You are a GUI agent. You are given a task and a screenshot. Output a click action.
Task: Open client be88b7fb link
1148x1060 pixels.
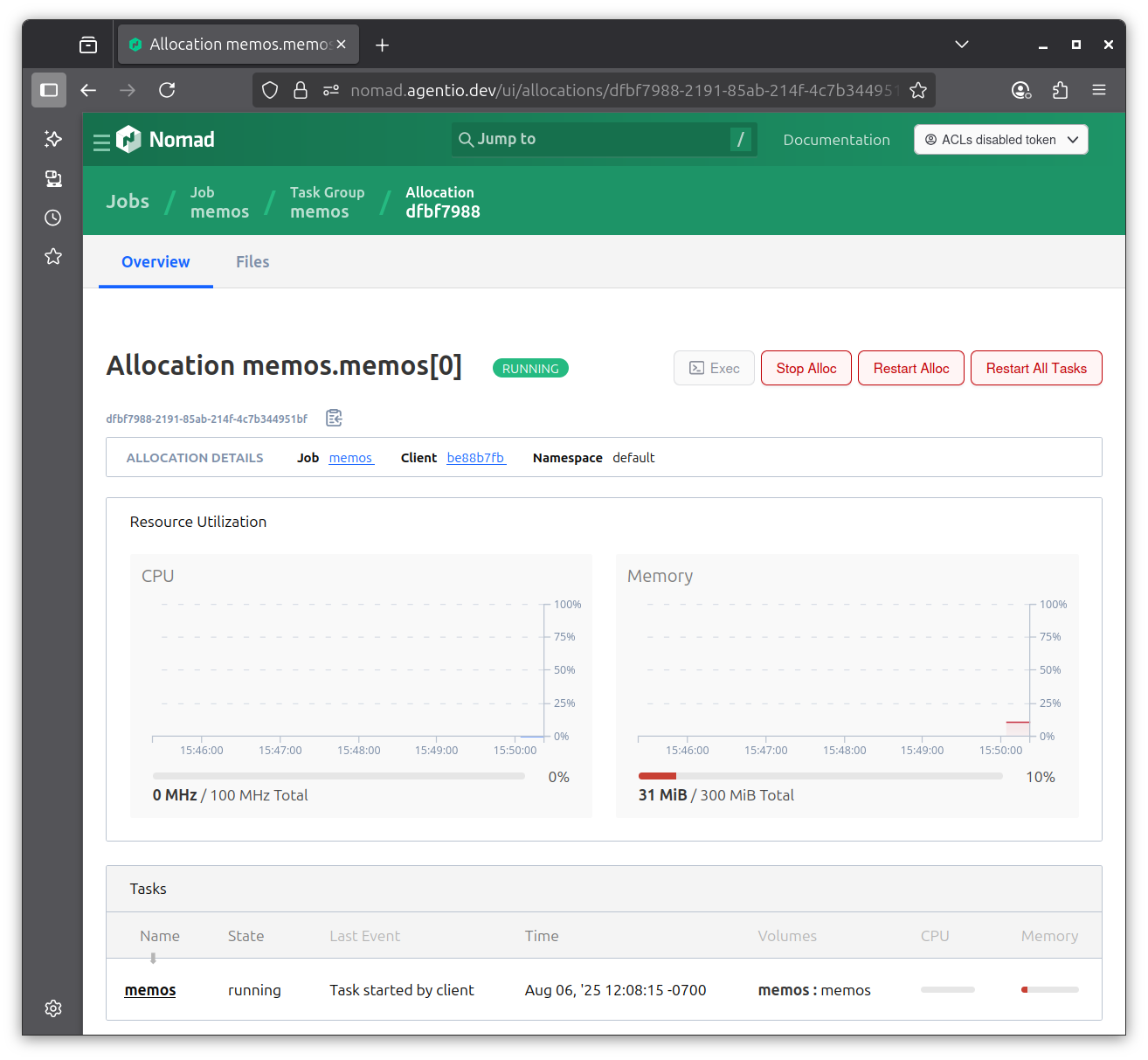click(476, 458)
